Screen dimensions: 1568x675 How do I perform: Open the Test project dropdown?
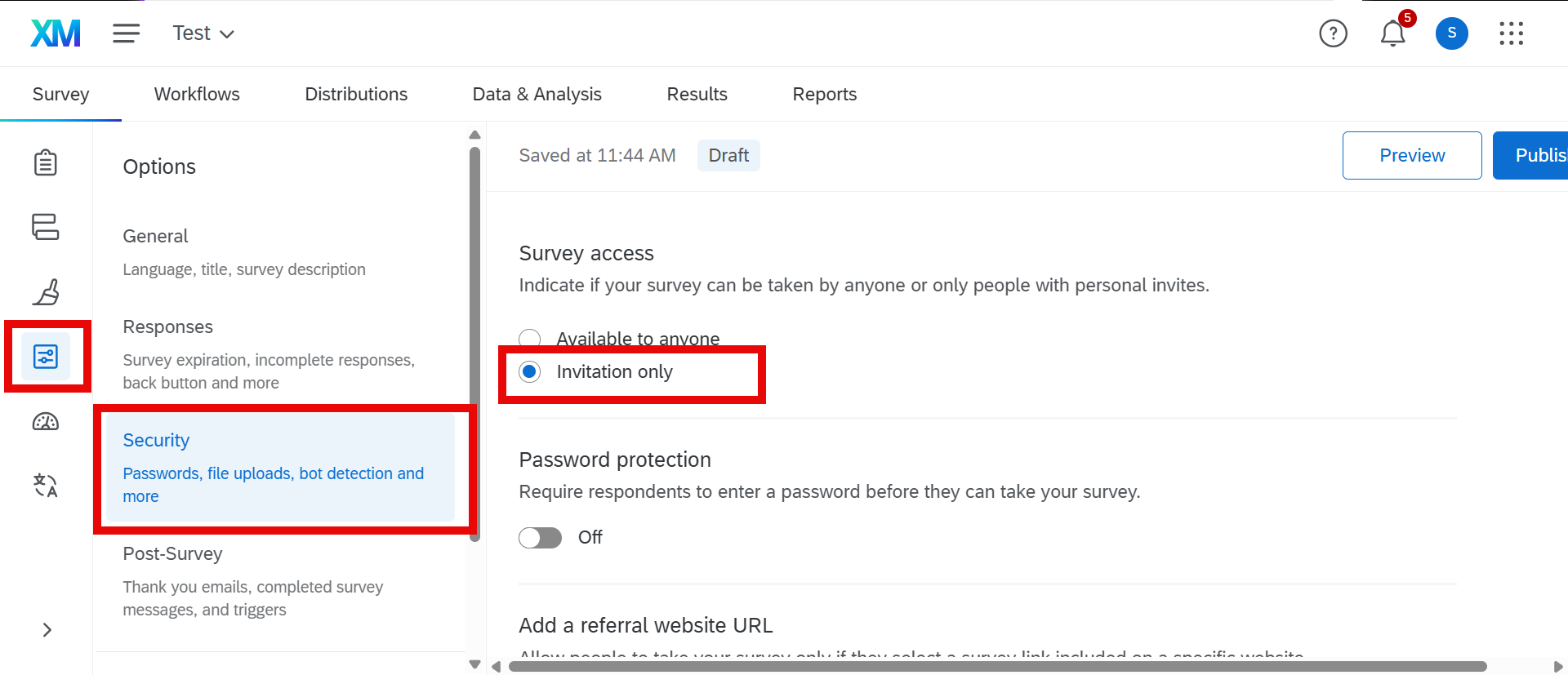click(x=203, y=33)
